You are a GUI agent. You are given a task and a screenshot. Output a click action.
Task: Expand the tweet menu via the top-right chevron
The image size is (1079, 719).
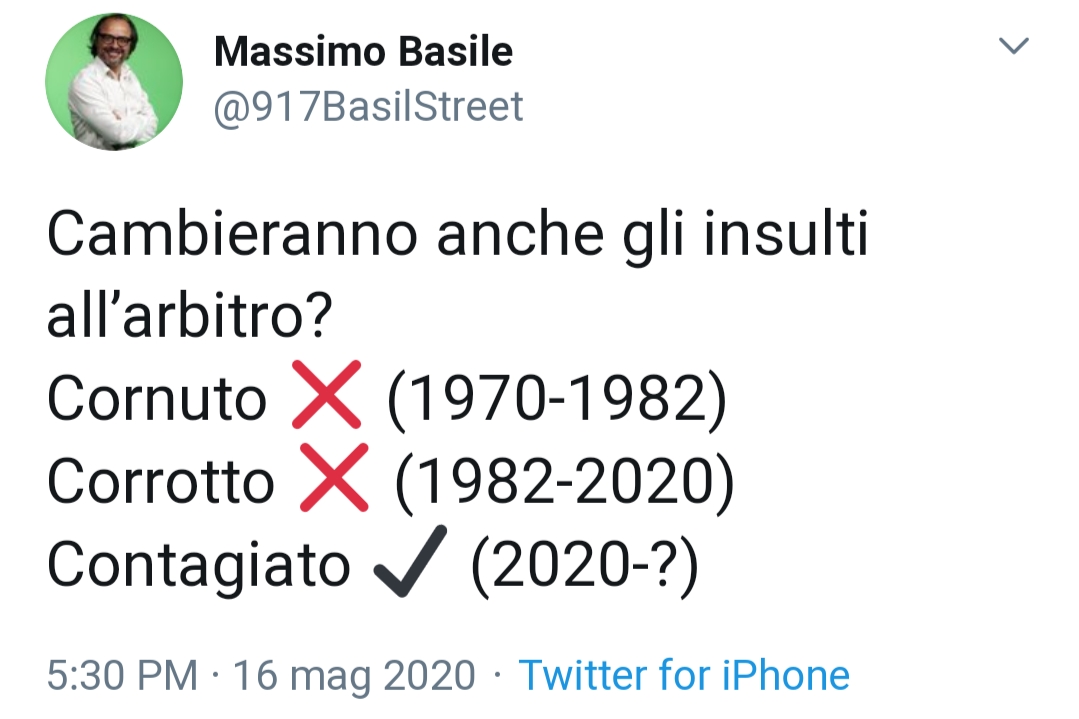click(1016, 45)
